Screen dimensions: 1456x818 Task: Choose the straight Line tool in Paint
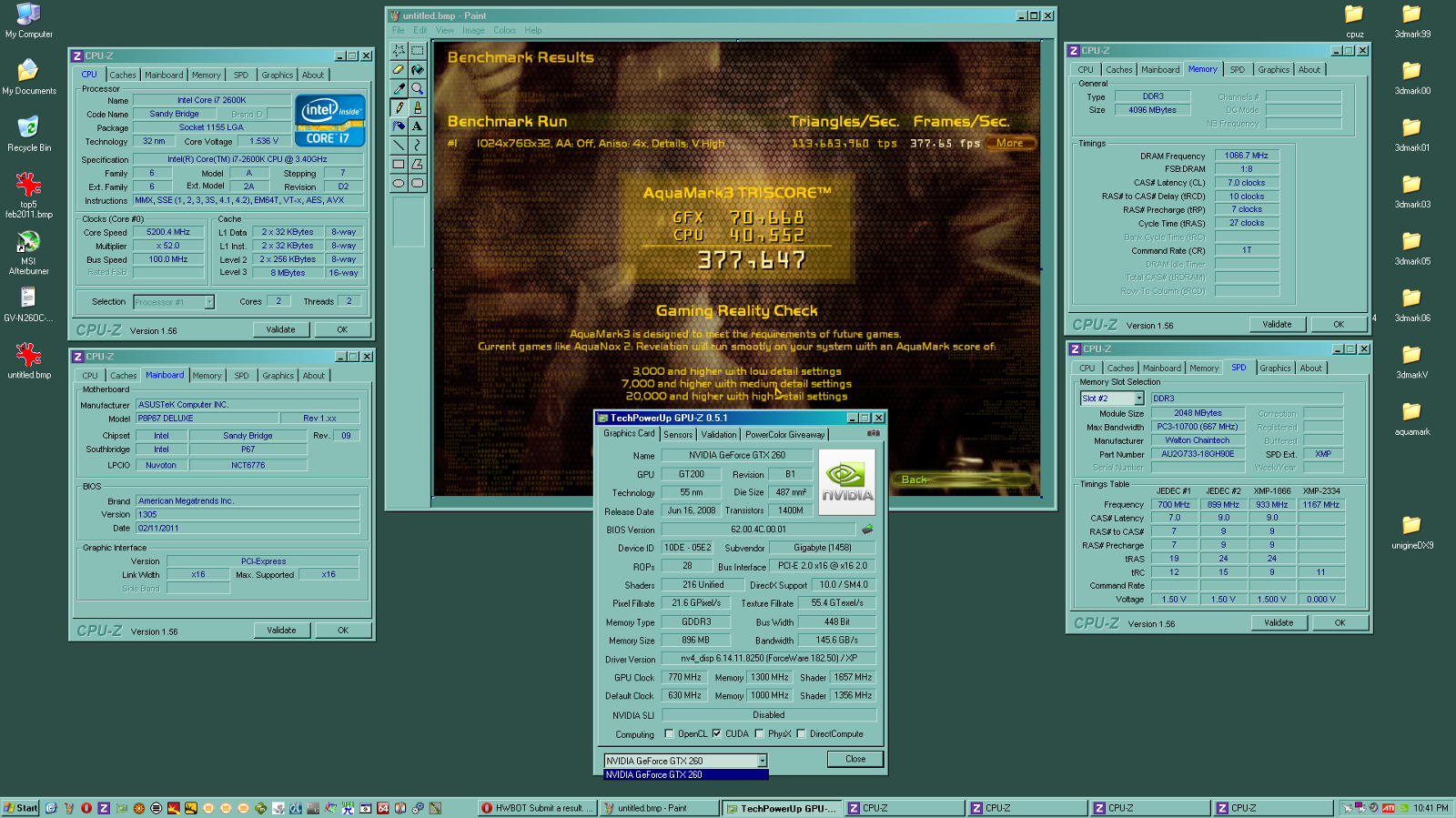399,146
